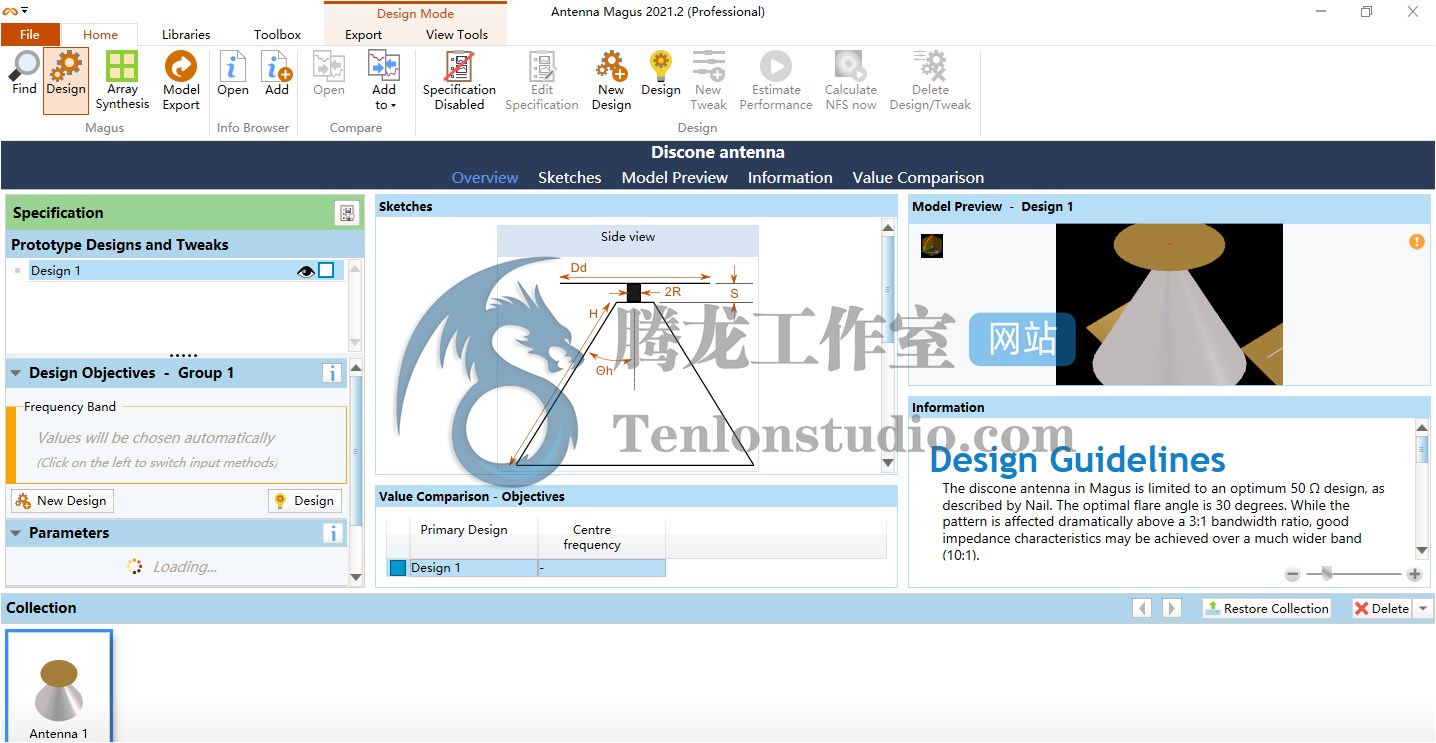The width and height of the screenshot is (1436, 743).
Task: Open the View Tools ribbon tab
Action: (457, 34)
